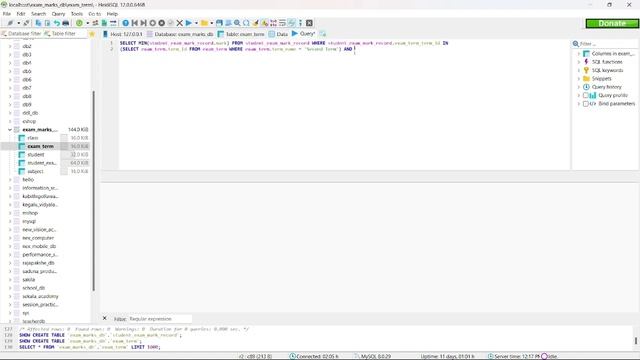Switch to the Database exam_marks_db tab
Image resolution: width=640 pixels, height=360 pixels.
(180, 34)
